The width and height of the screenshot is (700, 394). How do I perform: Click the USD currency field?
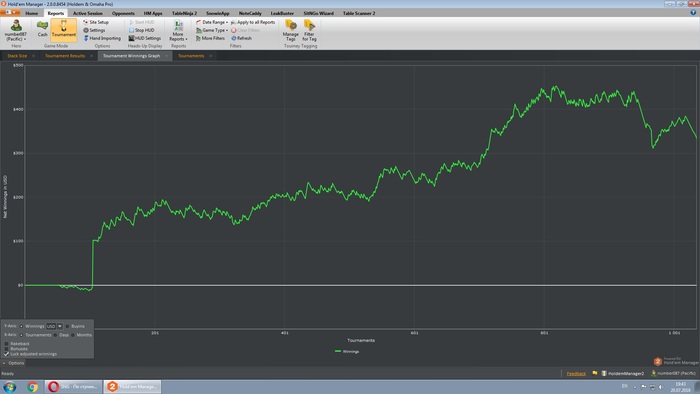click(51, 326)
